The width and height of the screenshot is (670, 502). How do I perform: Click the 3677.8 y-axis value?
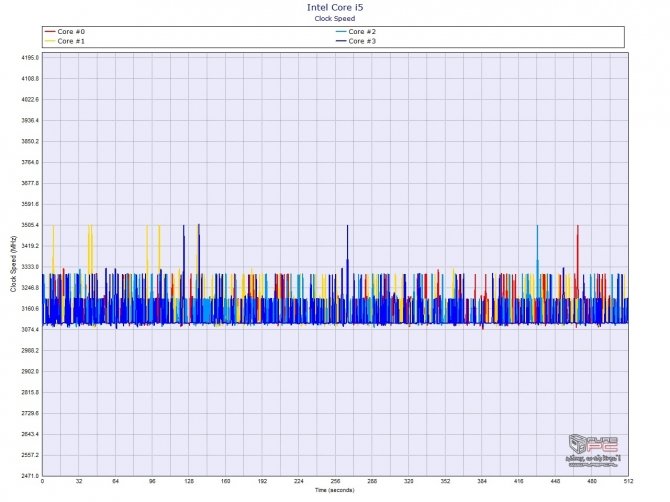click(x=30, y=183)
